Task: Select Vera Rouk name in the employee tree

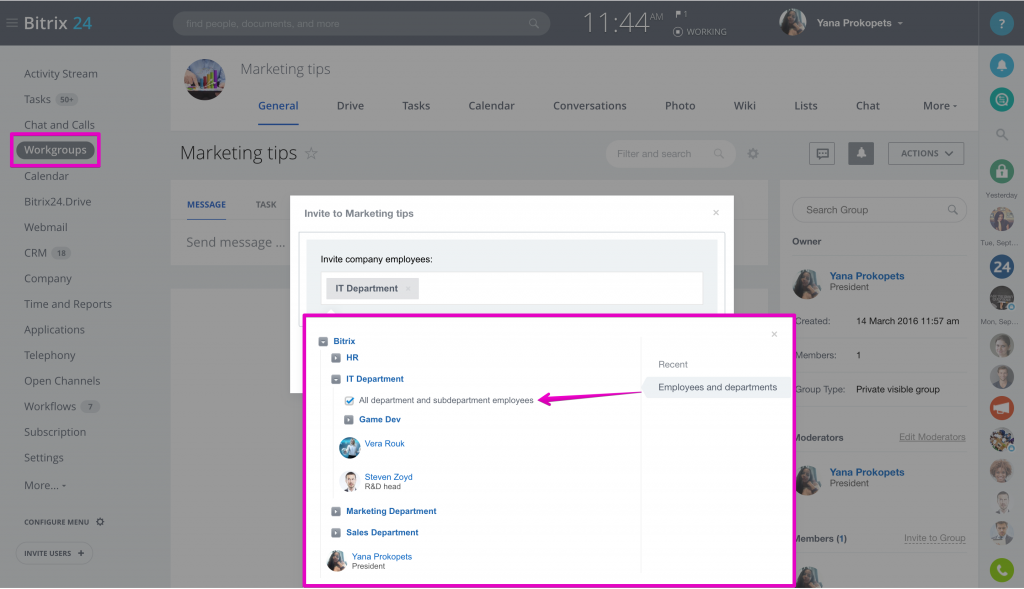Action: click(384, 443)
